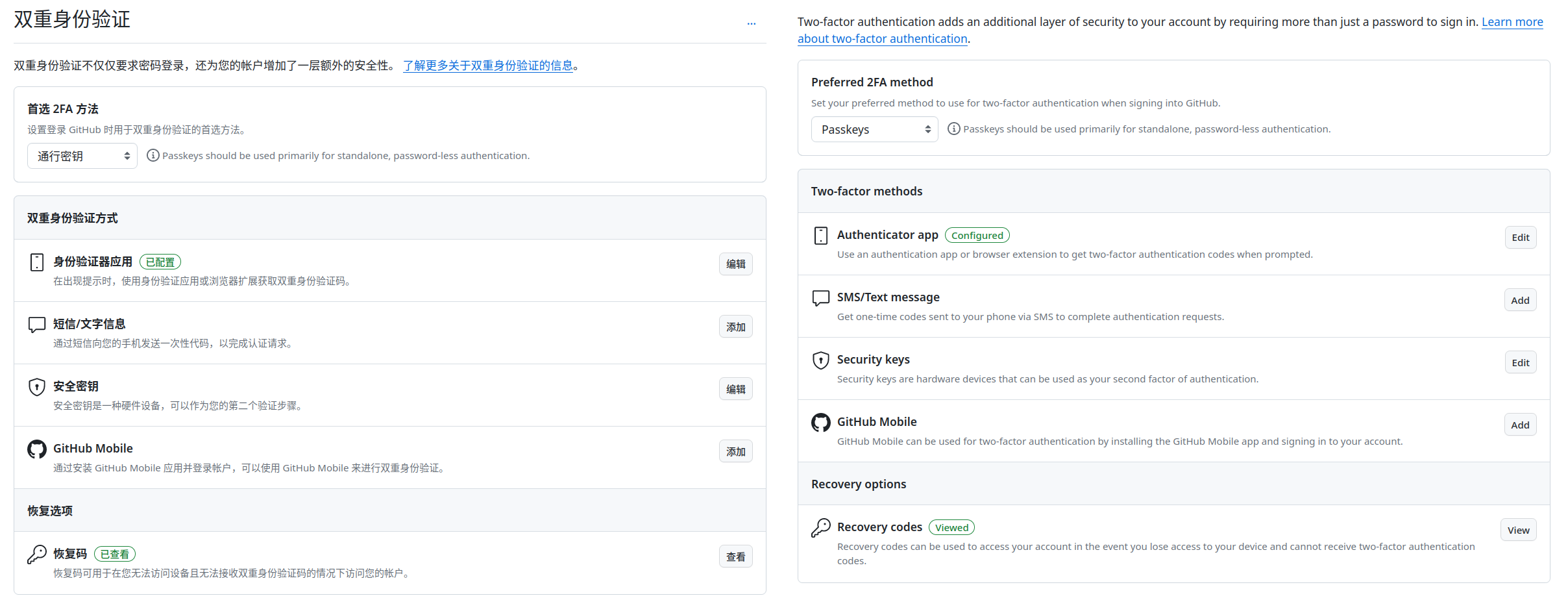
Task: Click the Two-factor methods section header
Action: 867,192
